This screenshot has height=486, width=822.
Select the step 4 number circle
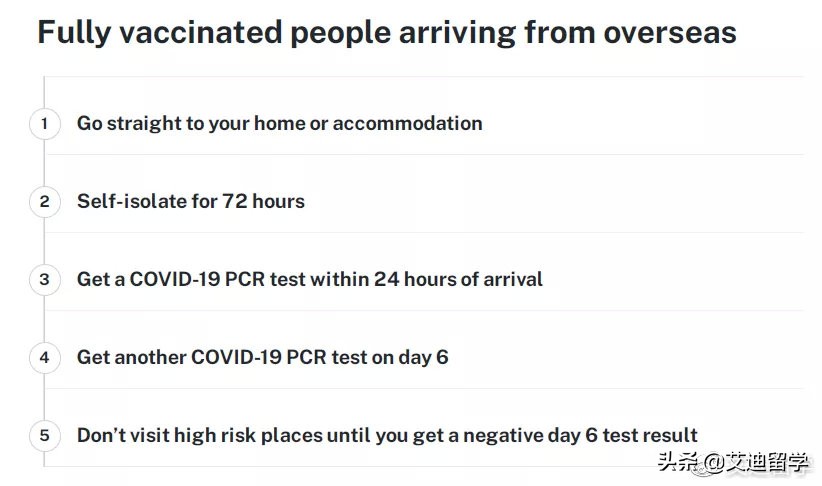[44, 357]
